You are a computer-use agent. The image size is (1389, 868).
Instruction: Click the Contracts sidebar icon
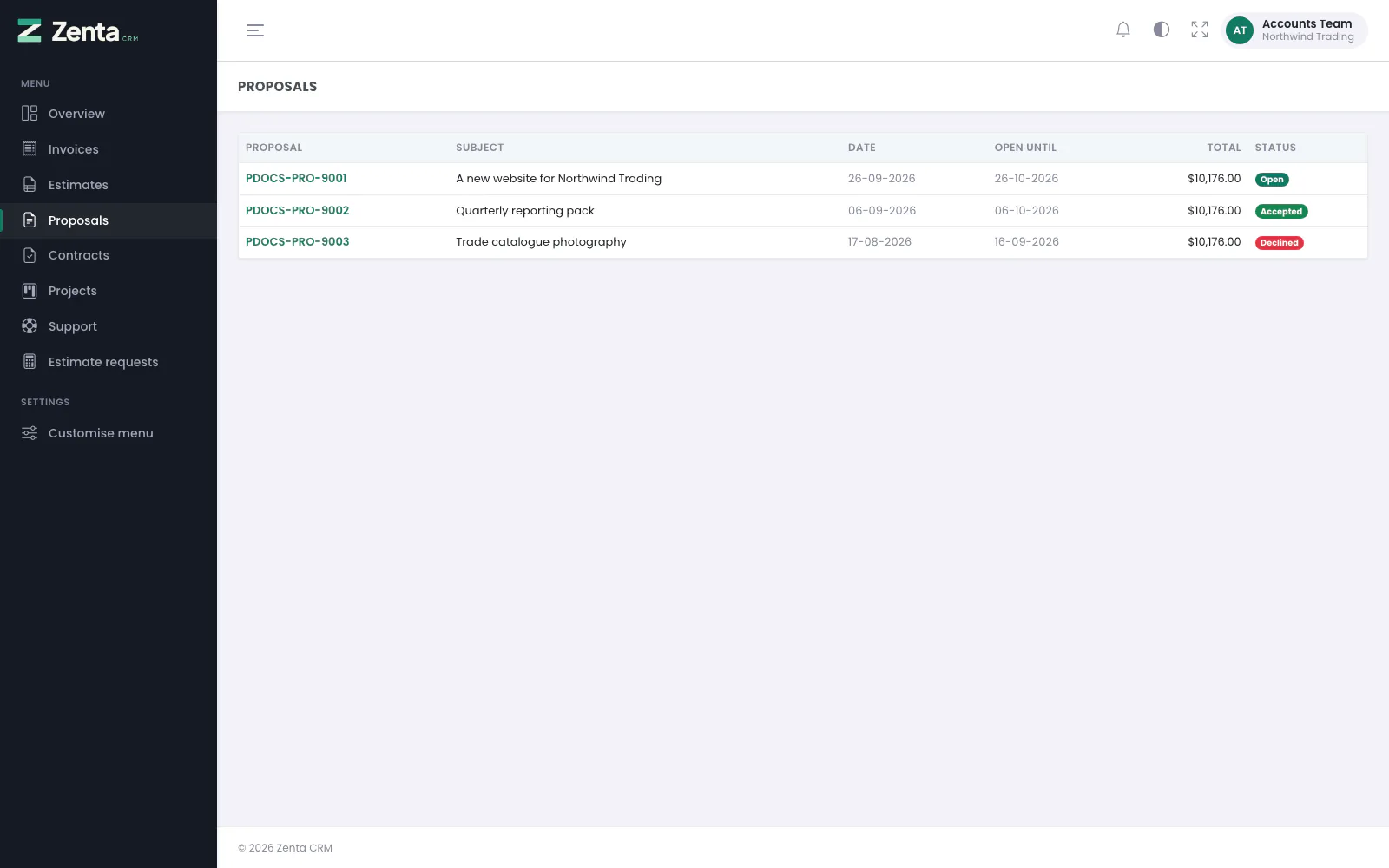point(30,255)
